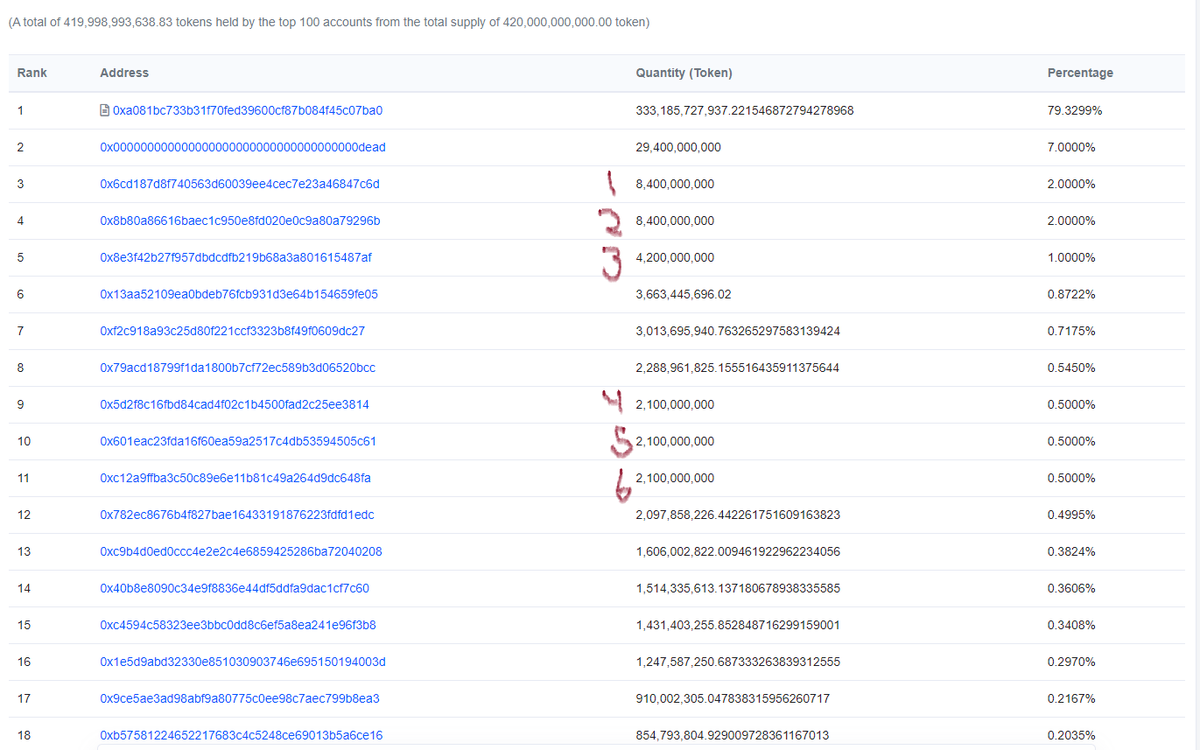Click the Percentage column header

1080,73
